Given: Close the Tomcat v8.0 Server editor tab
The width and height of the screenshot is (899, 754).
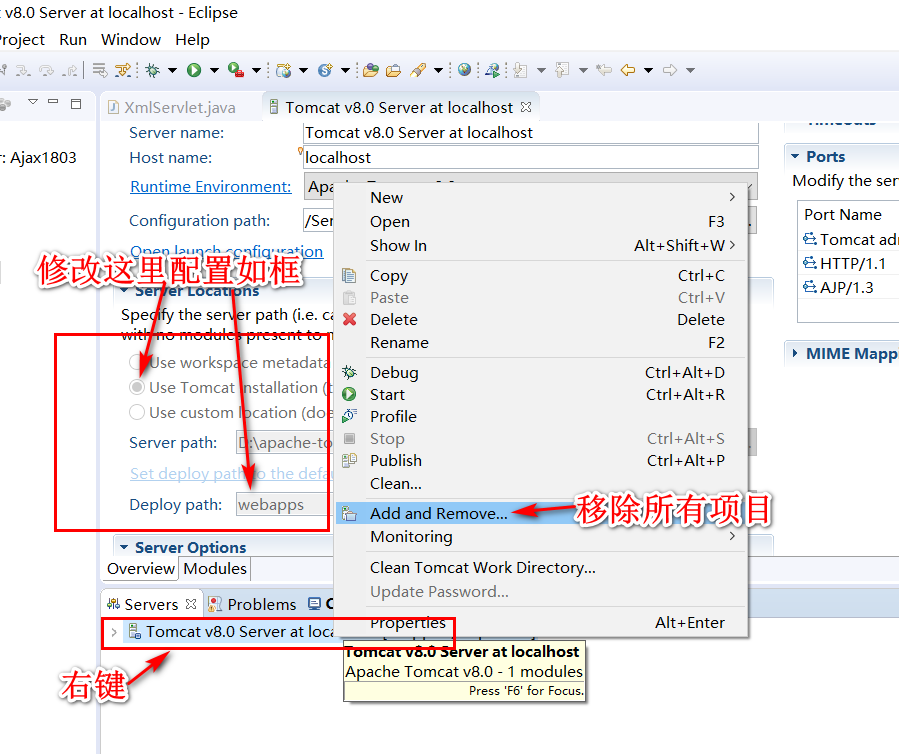Looking at the screenshot, I should pyautogui.click(x=526, y=107).
